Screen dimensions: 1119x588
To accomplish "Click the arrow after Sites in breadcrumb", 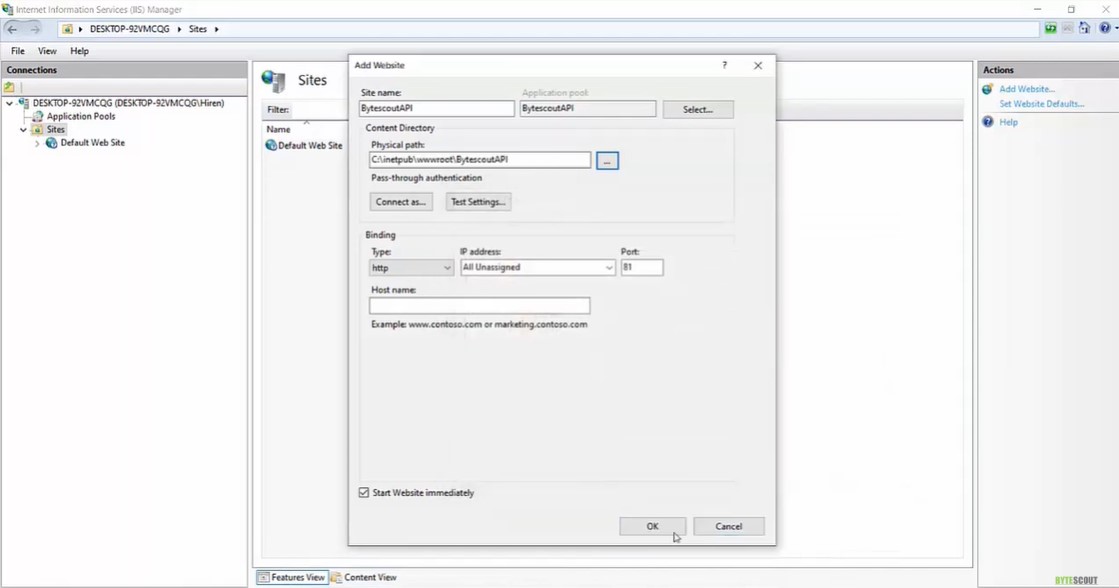I will tap(216, 29).
